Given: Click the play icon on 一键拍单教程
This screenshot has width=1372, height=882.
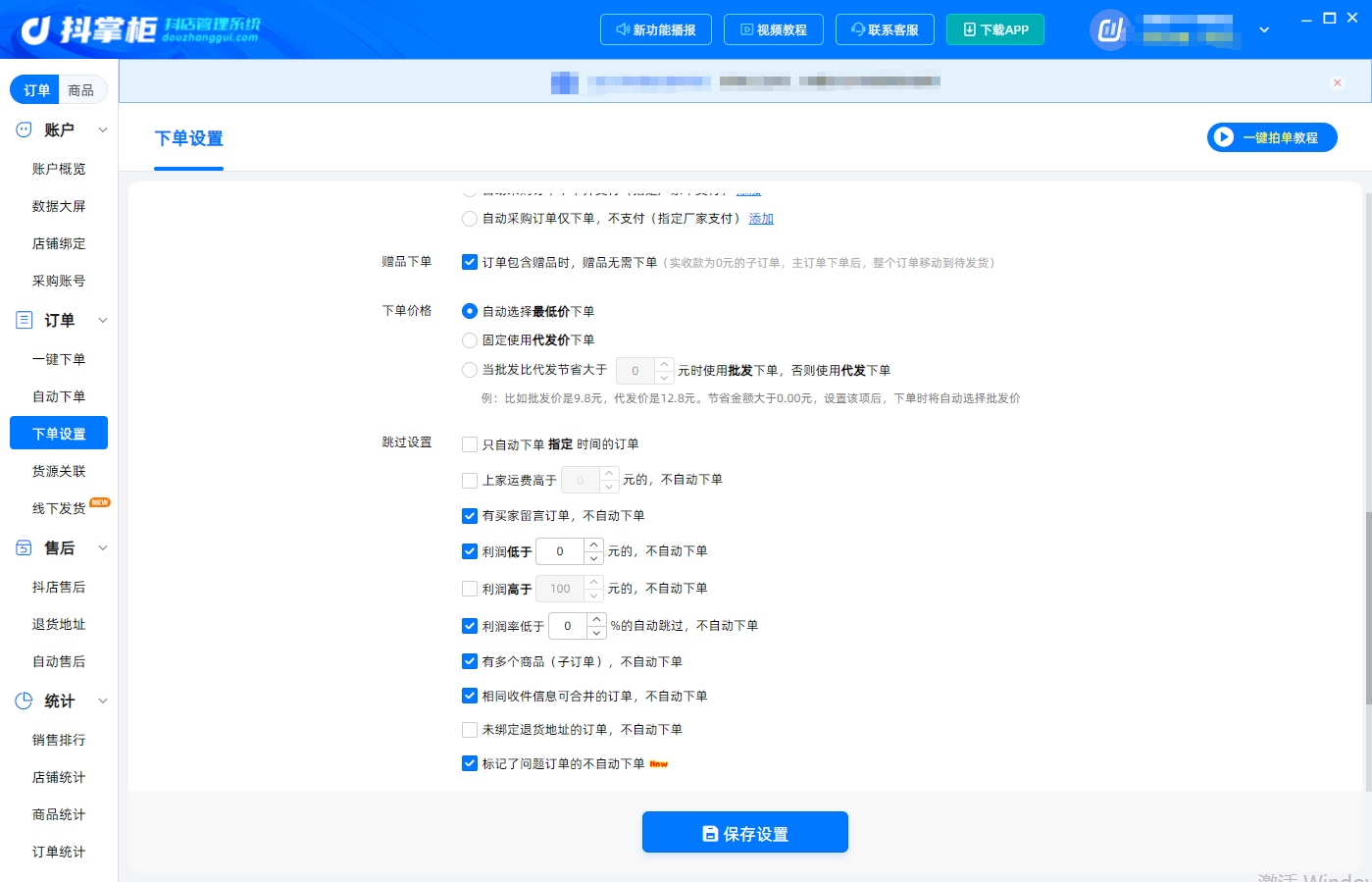Looking at the screenshot, I should 1223,137.
